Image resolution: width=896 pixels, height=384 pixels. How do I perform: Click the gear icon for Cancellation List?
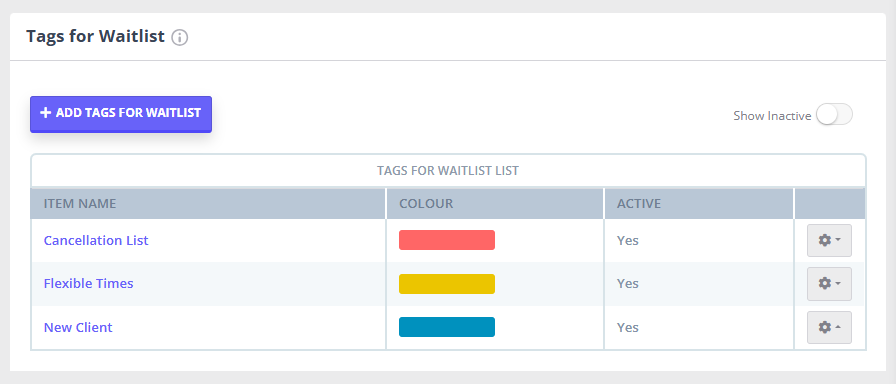coord(825,240)
